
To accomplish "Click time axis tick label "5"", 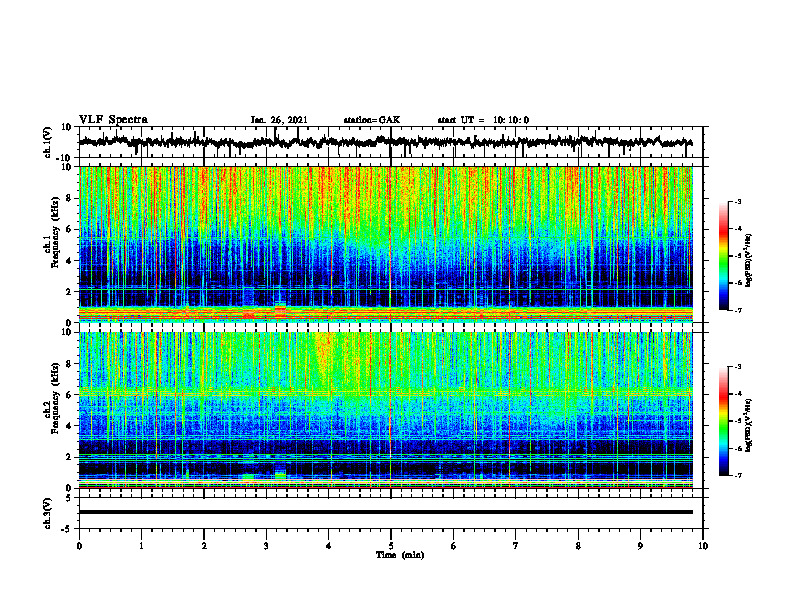I will [391, 546].
